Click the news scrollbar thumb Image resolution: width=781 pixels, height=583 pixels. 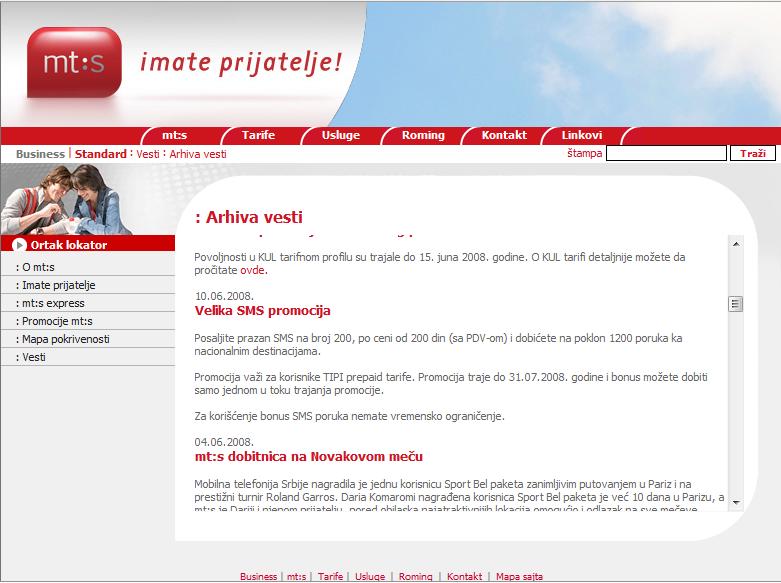coord(736,304)
